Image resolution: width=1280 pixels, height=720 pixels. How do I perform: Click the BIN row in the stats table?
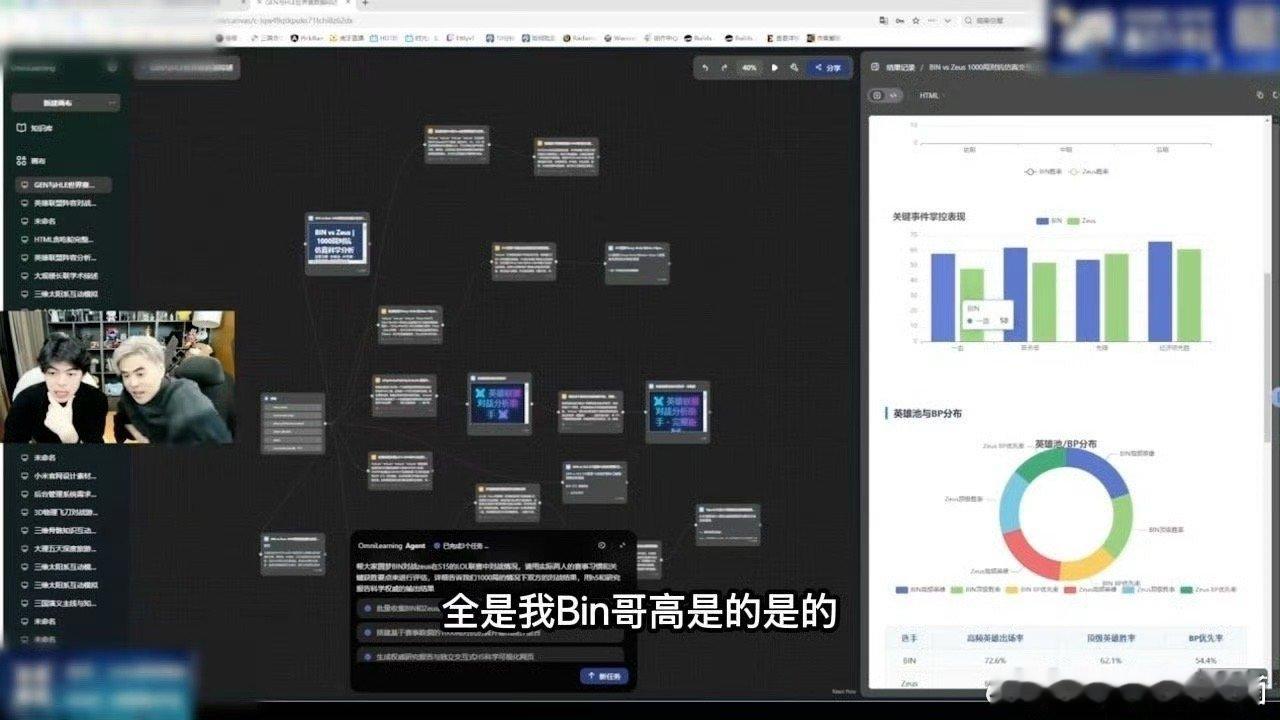click(1066, 660)
